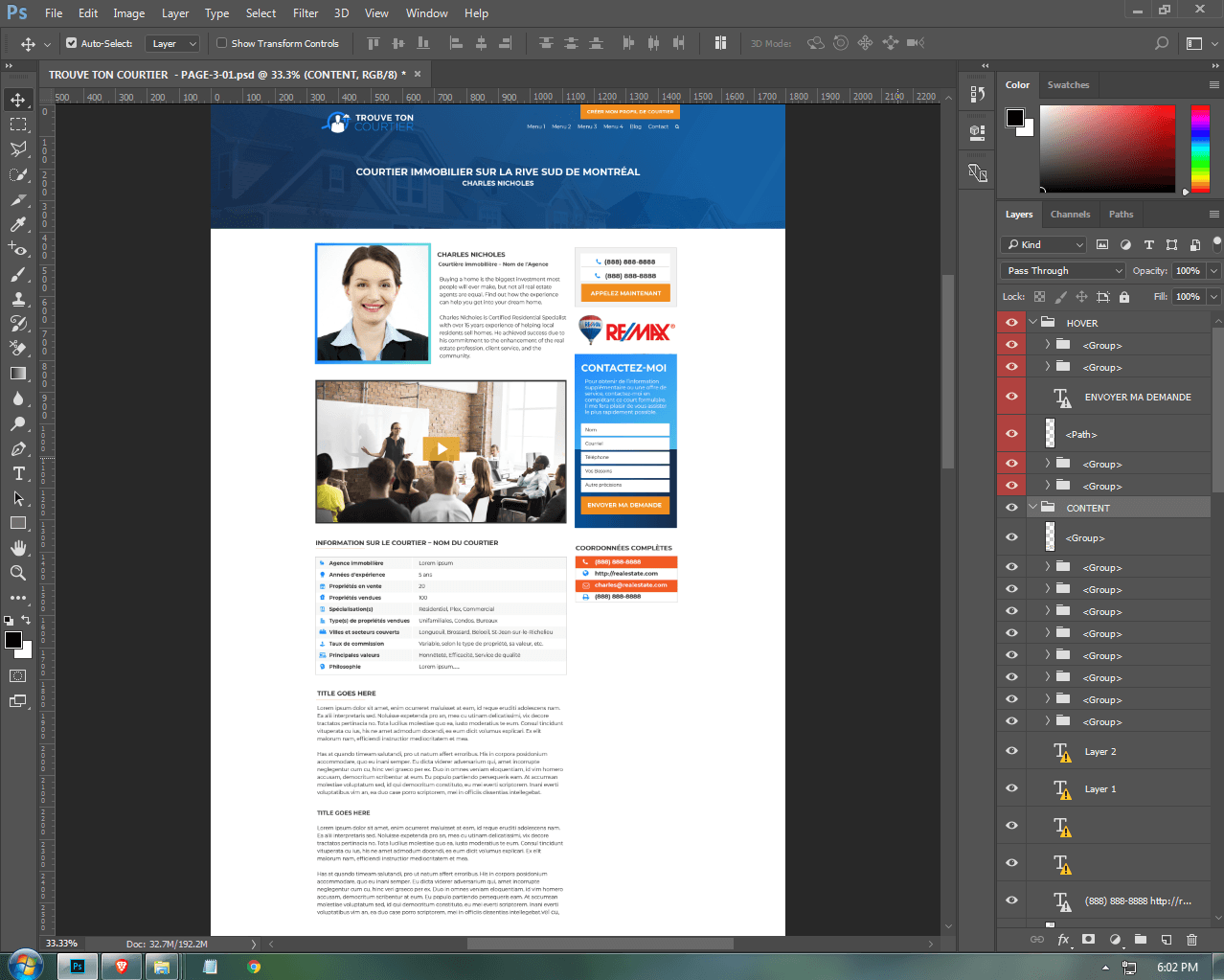Toggle the Auto-Select checkbox
The height and width of the screenshot is (980, 1224).
(71, 43)
